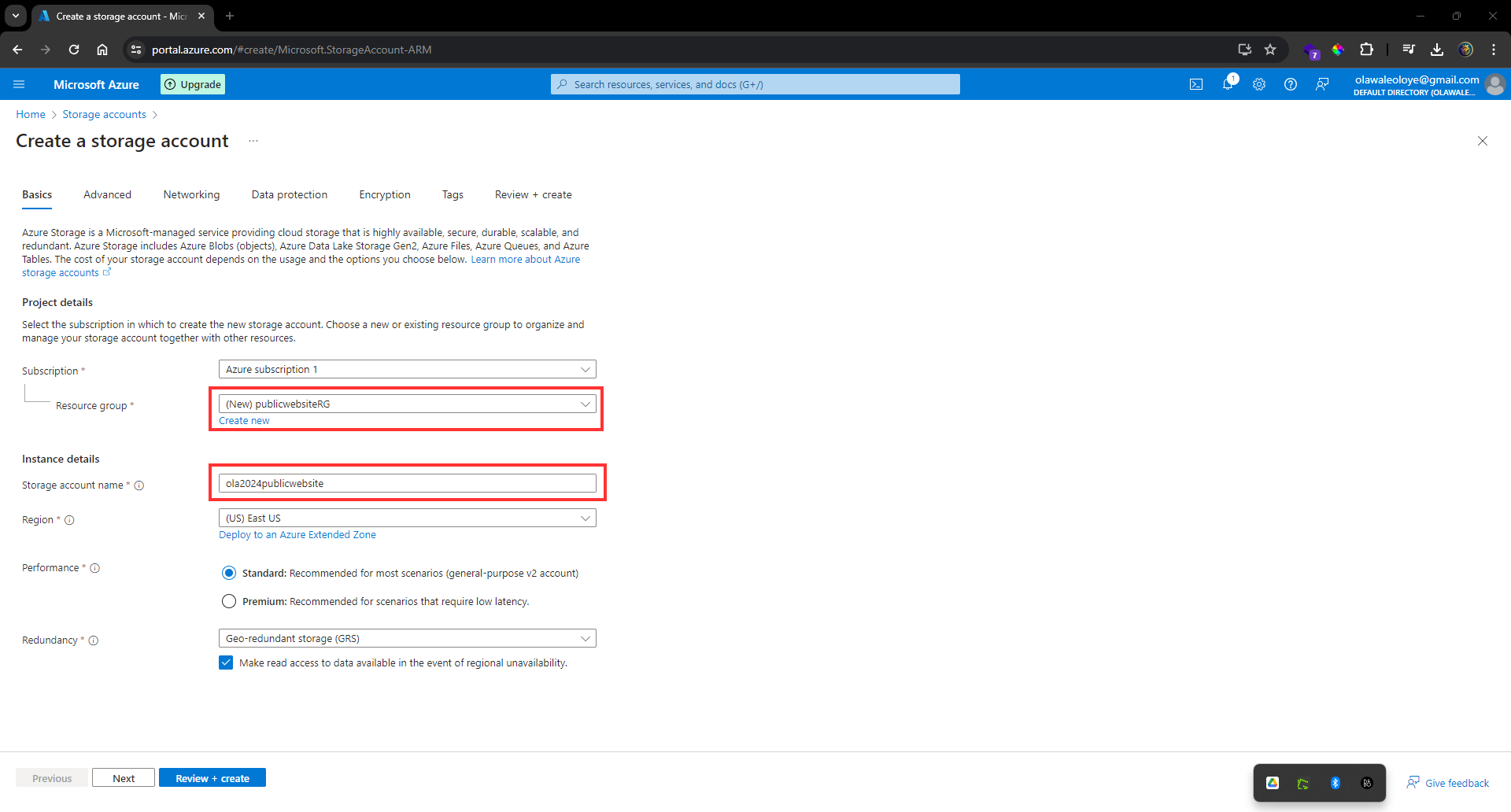Show info tooltip for Performance

pos(95,568)
